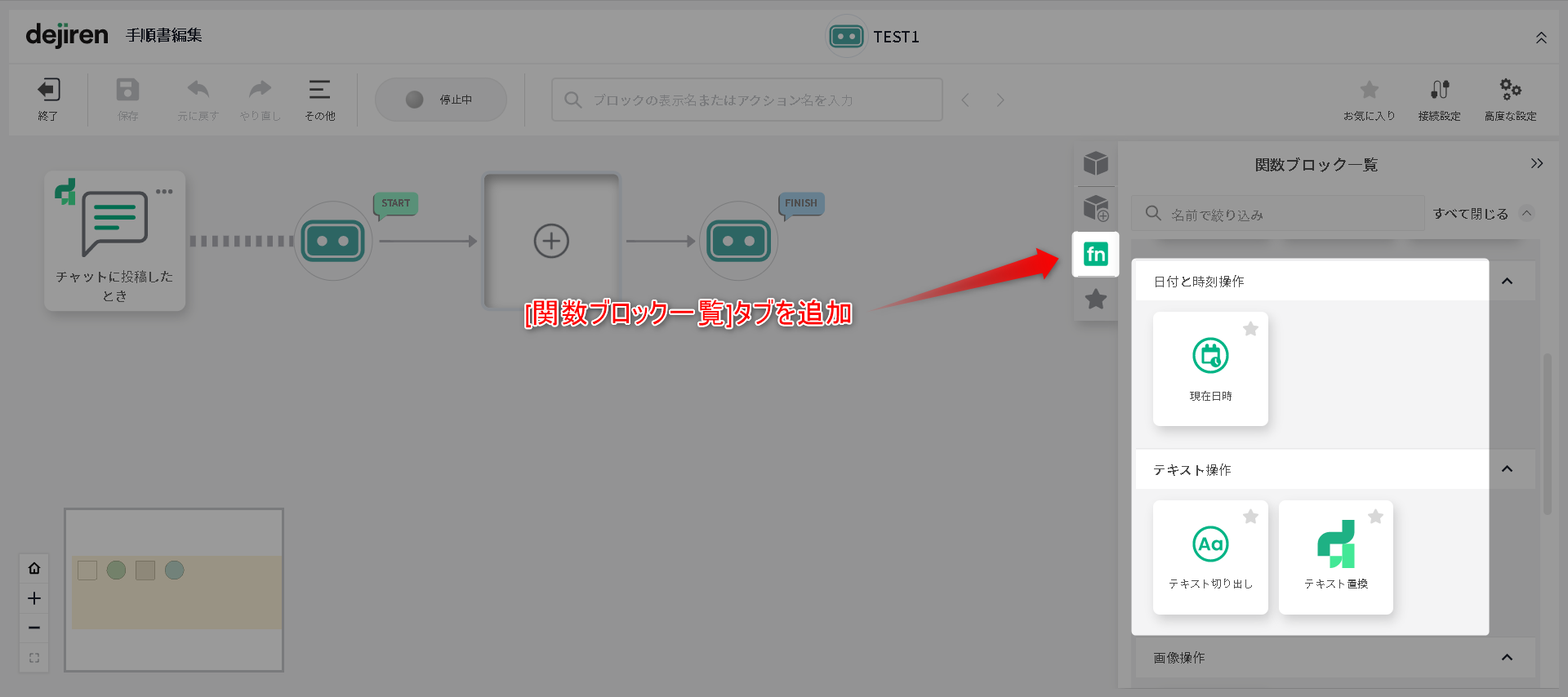This screenshot has height=697, width=1568.
Task: Click すべて閉じる collapse all button
Action: (x=1482, y=214)
